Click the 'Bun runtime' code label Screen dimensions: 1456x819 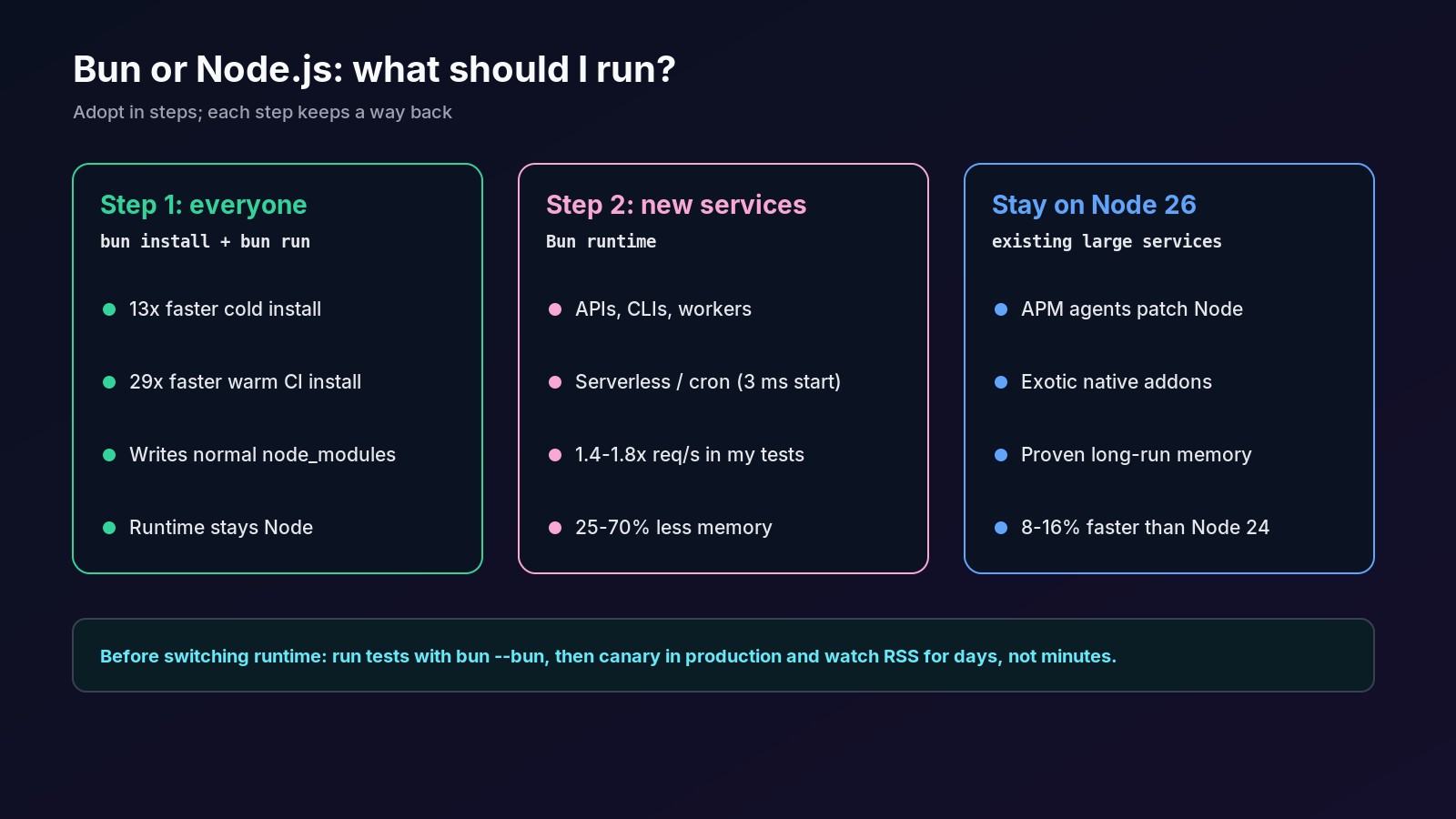tap(601, 241)
